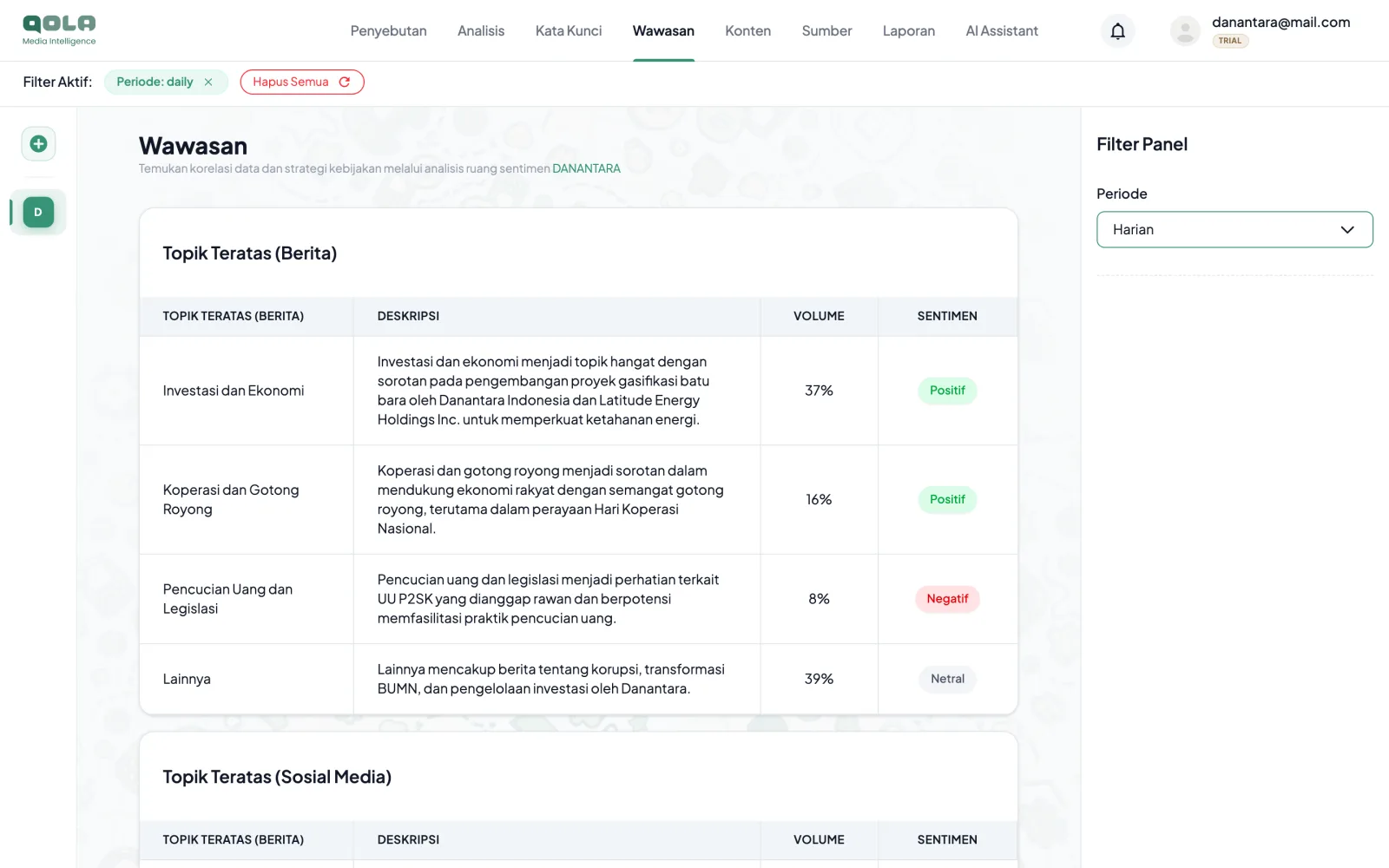Select the D project in sidebar
Image resolution: width=1389 pixels, height=868 pixels.
(x=38, y=213)
